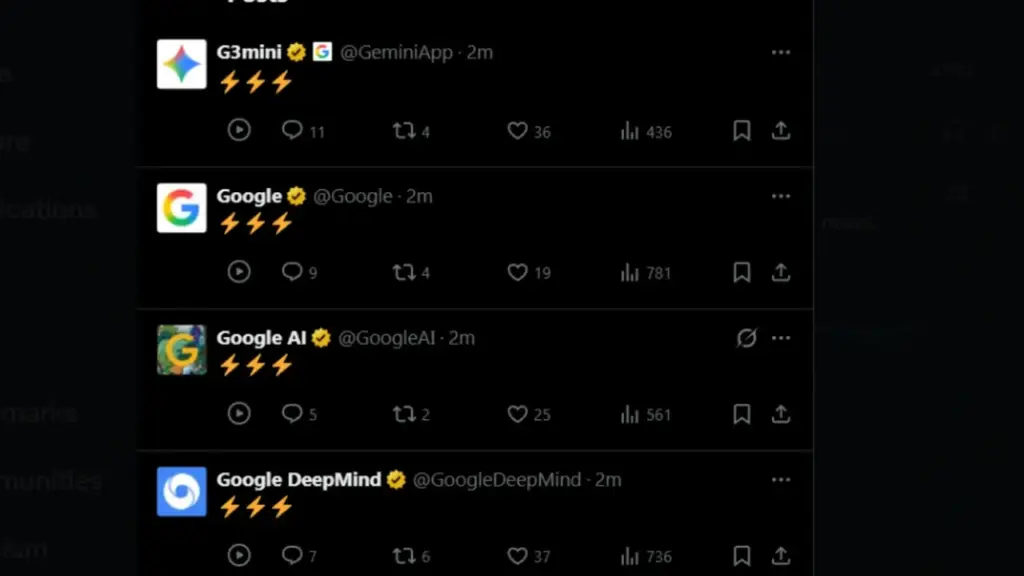Viewport: 1024px width, 576px height.
Task: Click the Google profile avatar
Action: pyautogui.click(x=182, y=208)
